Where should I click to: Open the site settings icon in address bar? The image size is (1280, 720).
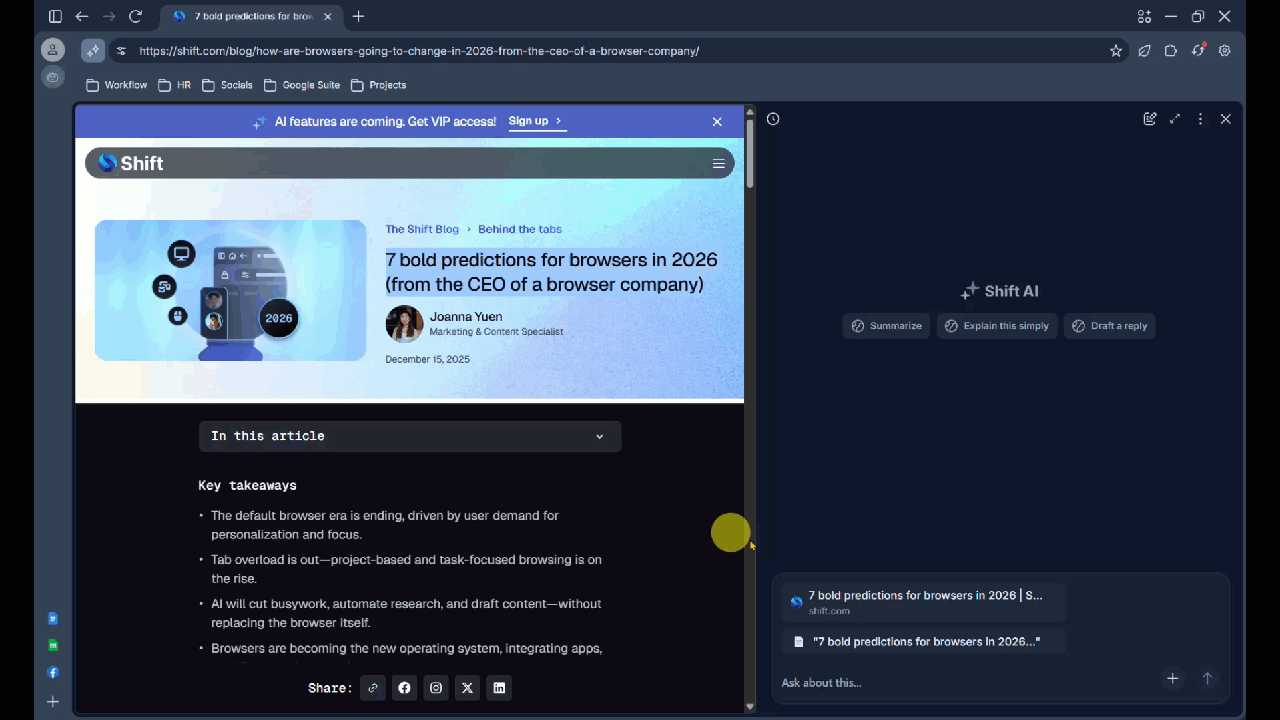tap(121, 51)
